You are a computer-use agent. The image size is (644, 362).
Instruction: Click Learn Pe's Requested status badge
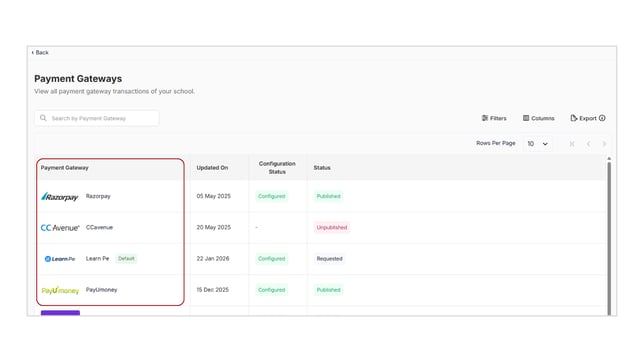coord(329,258)
